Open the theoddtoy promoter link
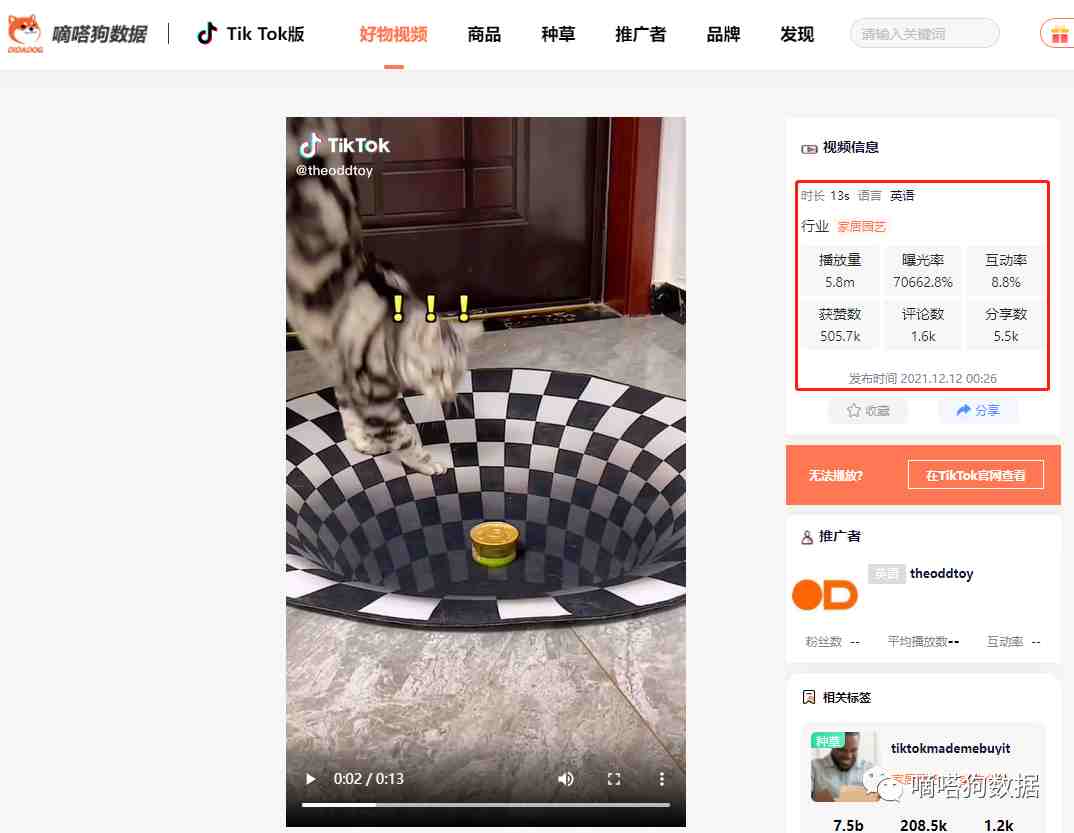The width and height of the screenshot is (1074, 833). pyautogui.click(x=941, y=573)
